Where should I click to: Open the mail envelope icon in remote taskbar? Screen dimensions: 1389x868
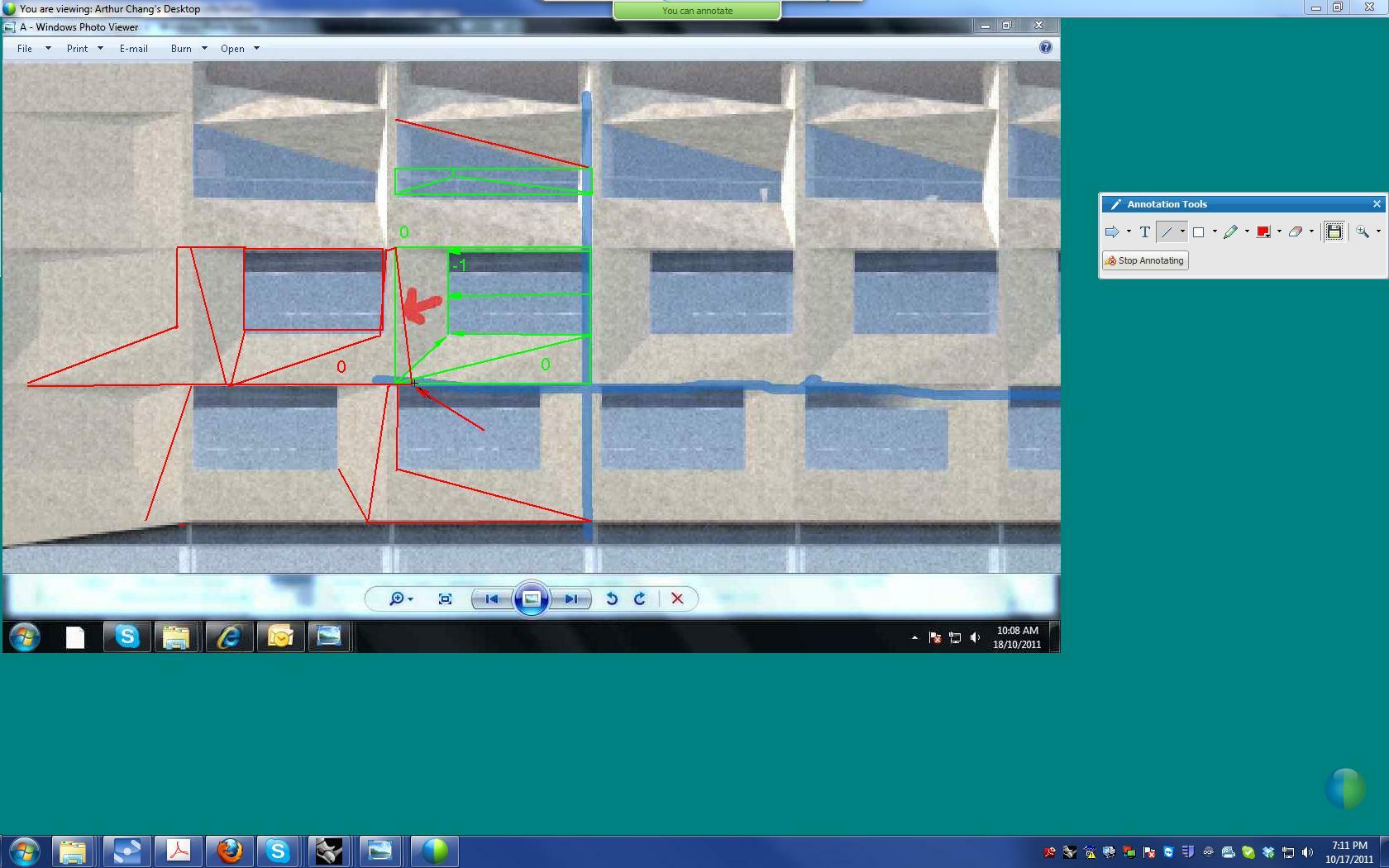[280, 637]
